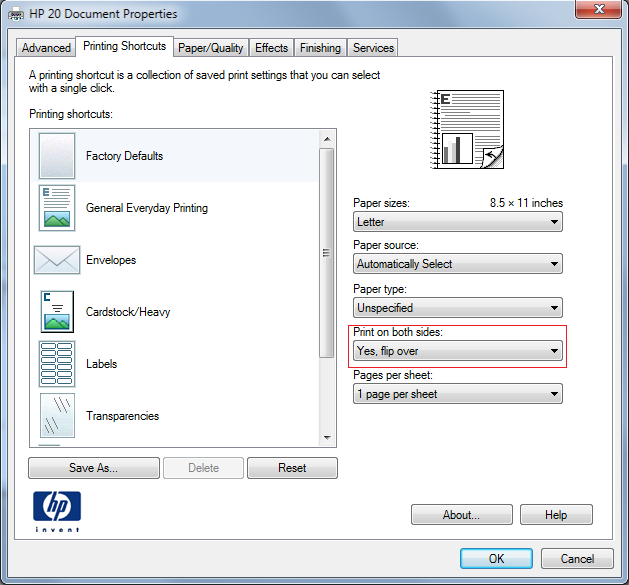Click Cancel to discard changes
Screen dimensions: 629x585
click(x=577, y=559)
